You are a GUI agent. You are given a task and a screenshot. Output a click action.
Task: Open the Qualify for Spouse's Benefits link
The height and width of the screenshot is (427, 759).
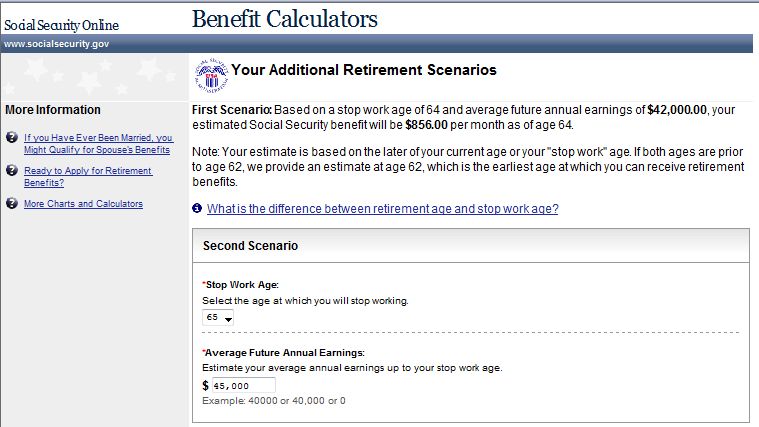98,143
